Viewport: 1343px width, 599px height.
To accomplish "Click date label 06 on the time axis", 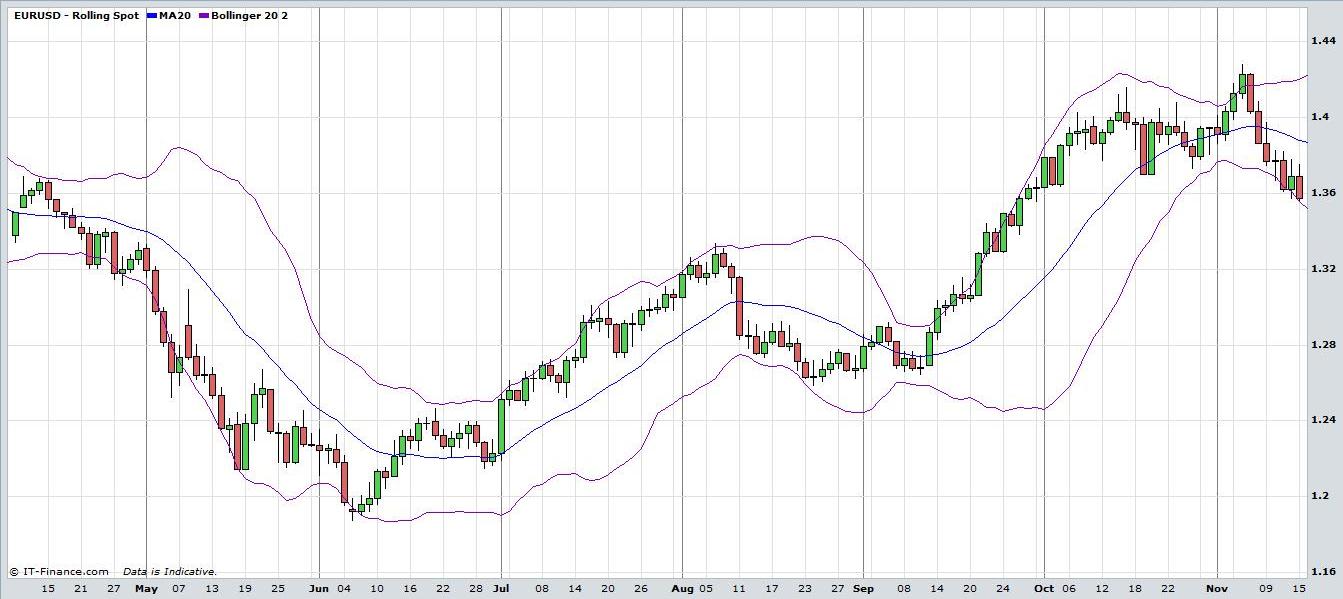I will 1069,589.
